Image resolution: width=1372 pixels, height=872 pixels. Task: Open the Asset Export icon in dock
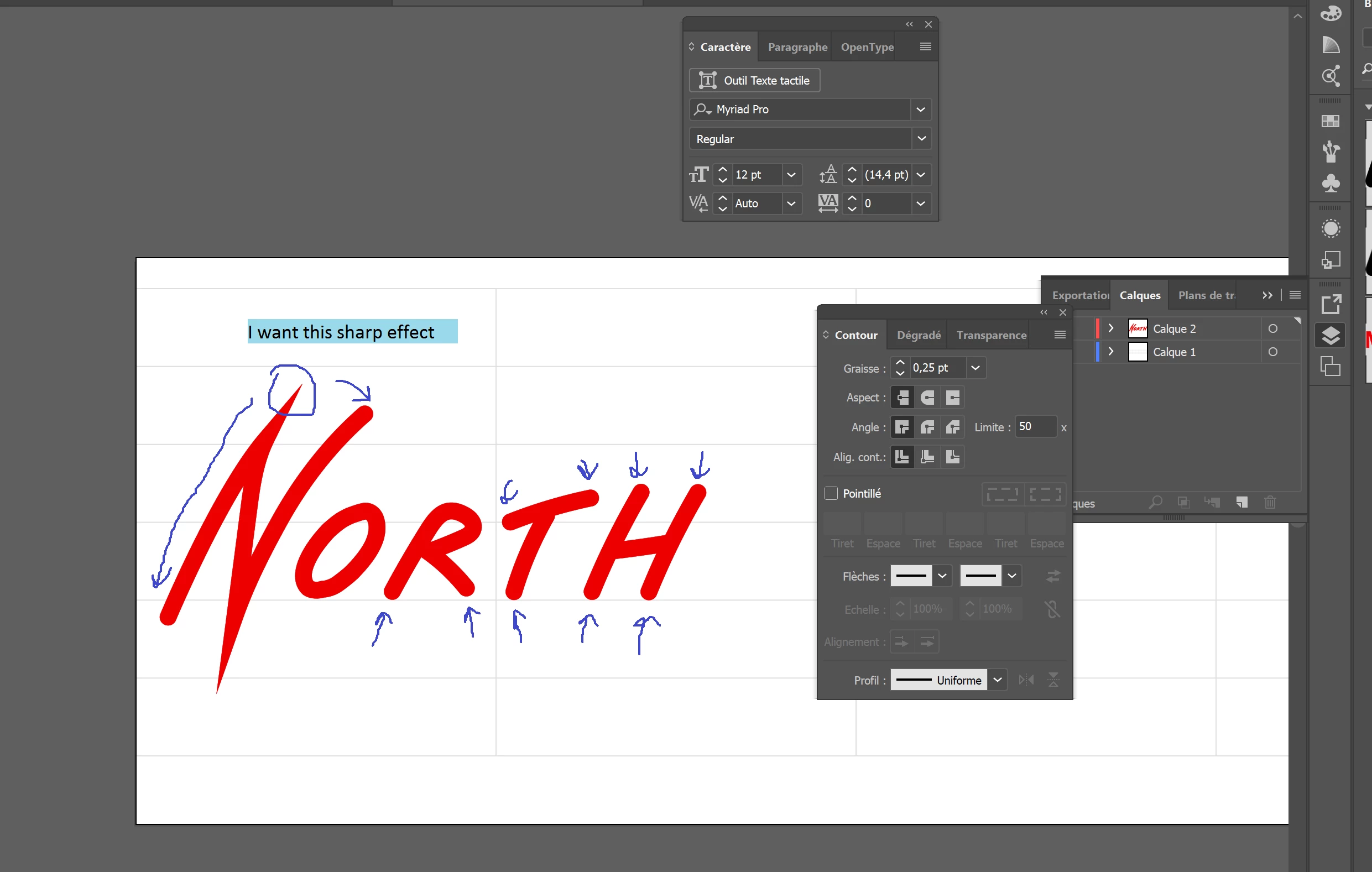[x=1331, y=304]
